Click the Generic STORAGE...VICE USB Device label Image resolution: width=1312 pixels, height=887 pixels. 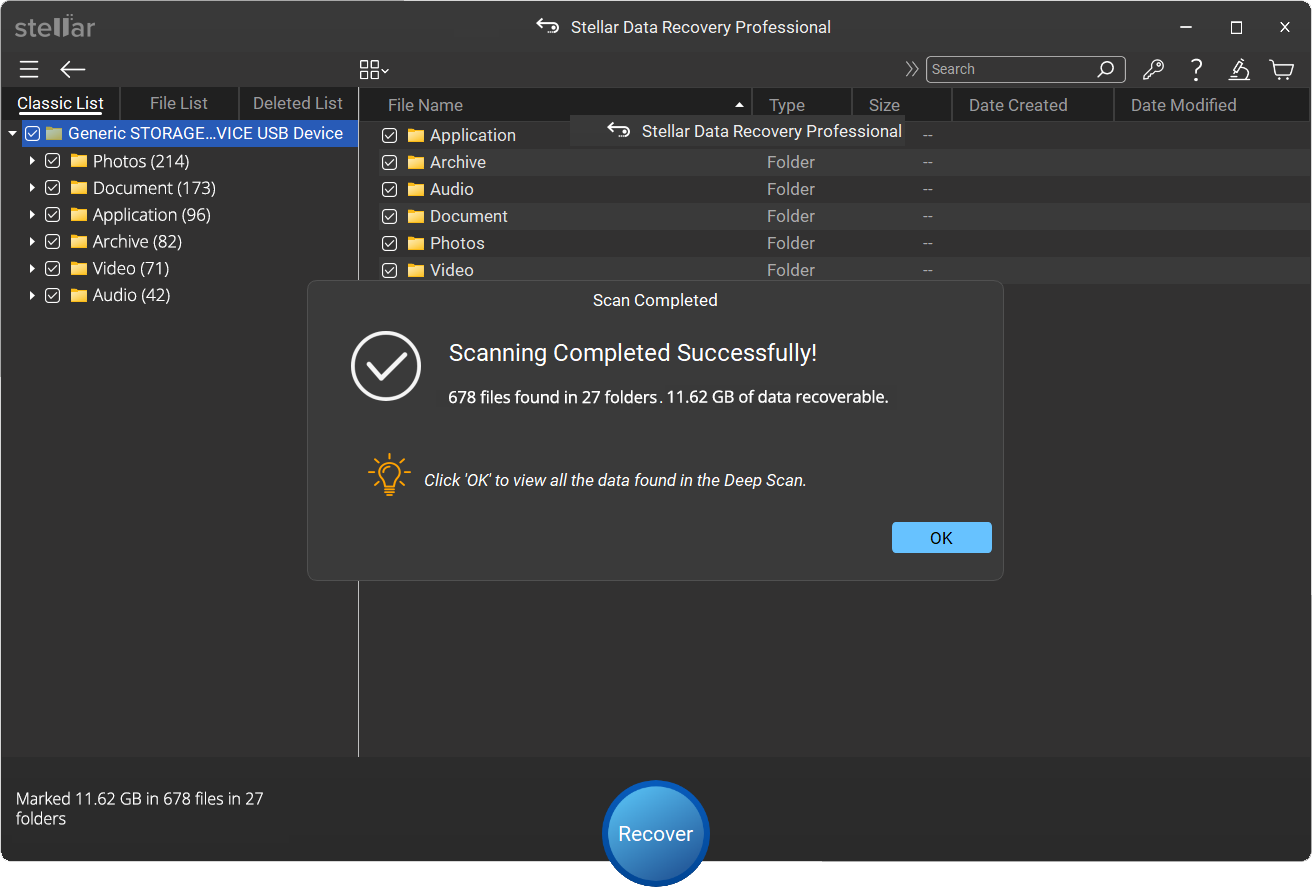tap(205, 134)
